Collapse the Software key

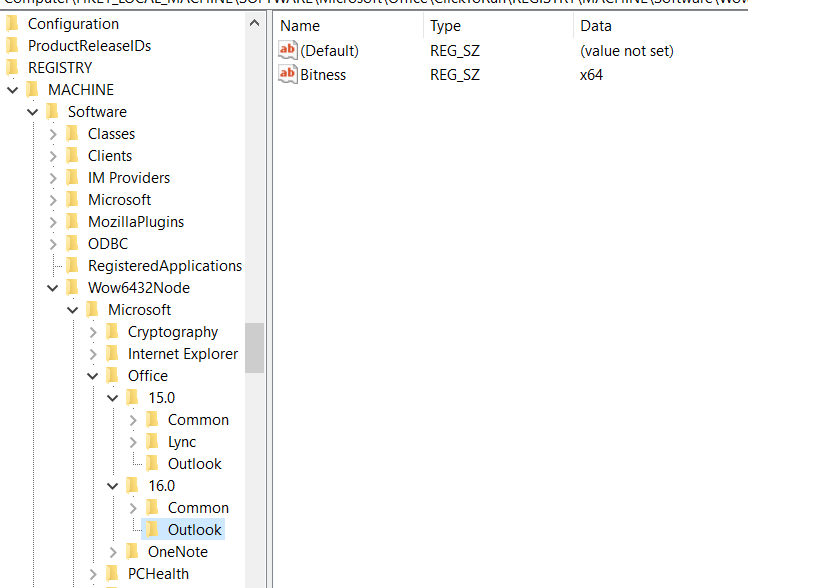click(33, 112)
